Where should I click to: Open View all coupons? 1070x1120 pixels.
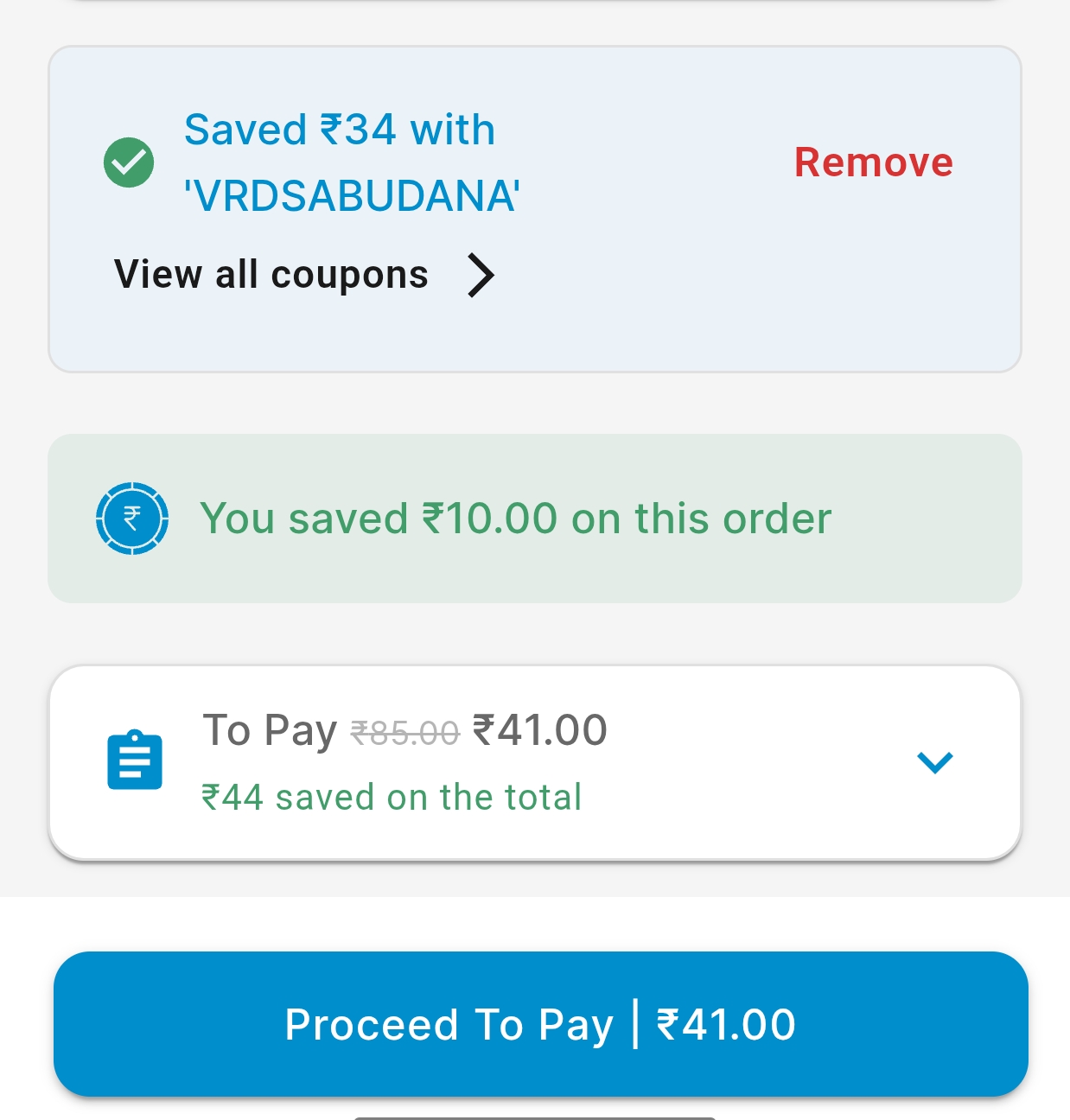271,275
